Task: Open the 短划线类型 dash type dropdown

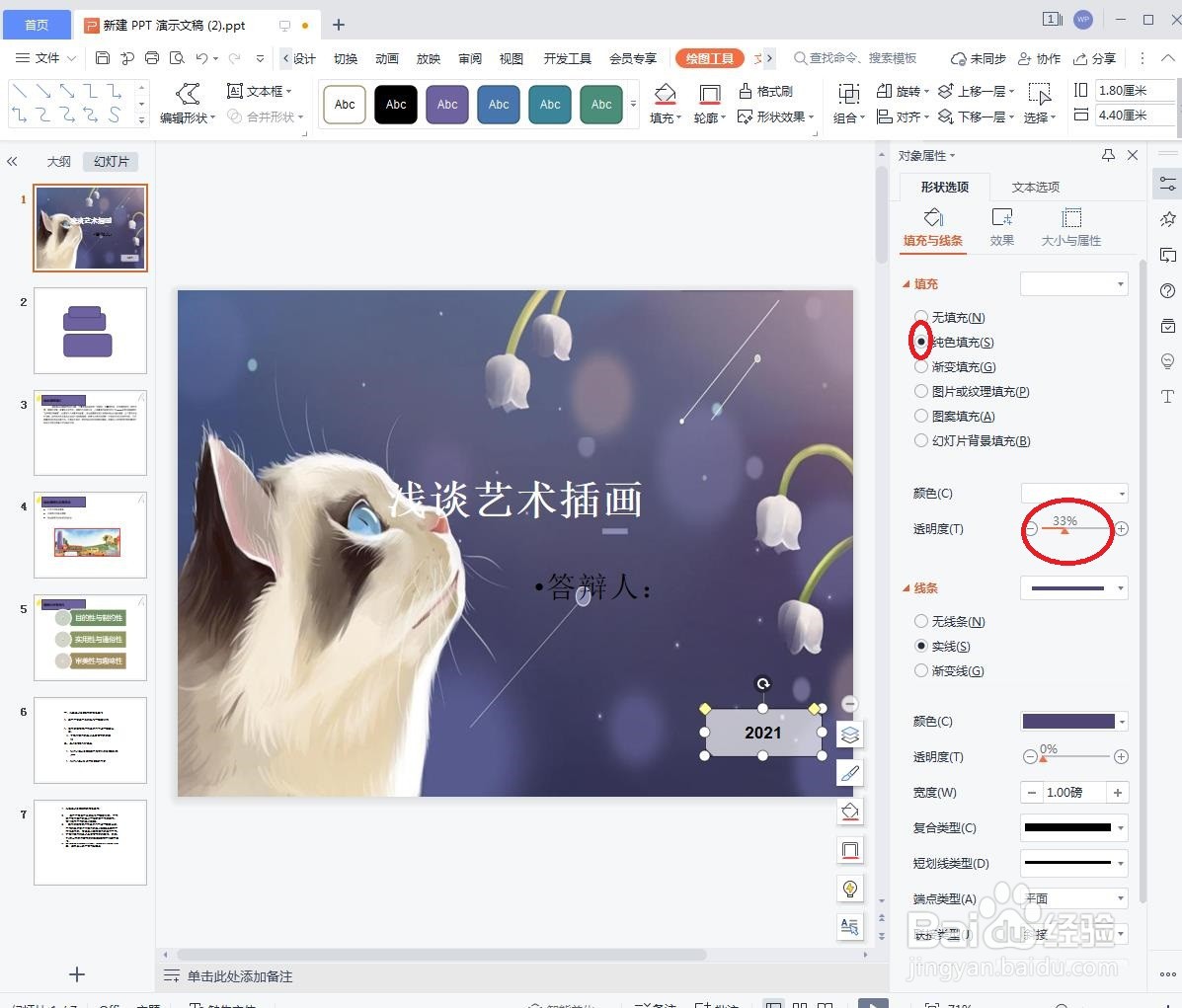Action: point(1074,863)
